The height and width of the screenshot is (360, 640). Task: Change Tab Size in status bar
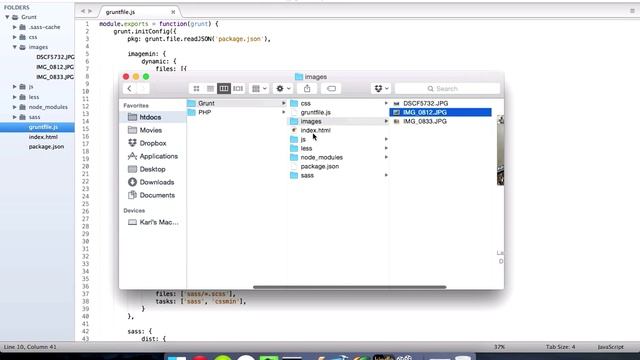[560, 347]
